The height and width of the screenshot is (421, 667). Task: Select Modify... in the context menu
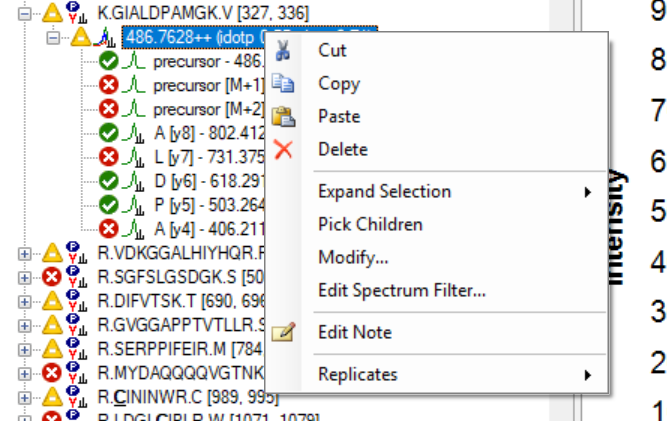353,258
